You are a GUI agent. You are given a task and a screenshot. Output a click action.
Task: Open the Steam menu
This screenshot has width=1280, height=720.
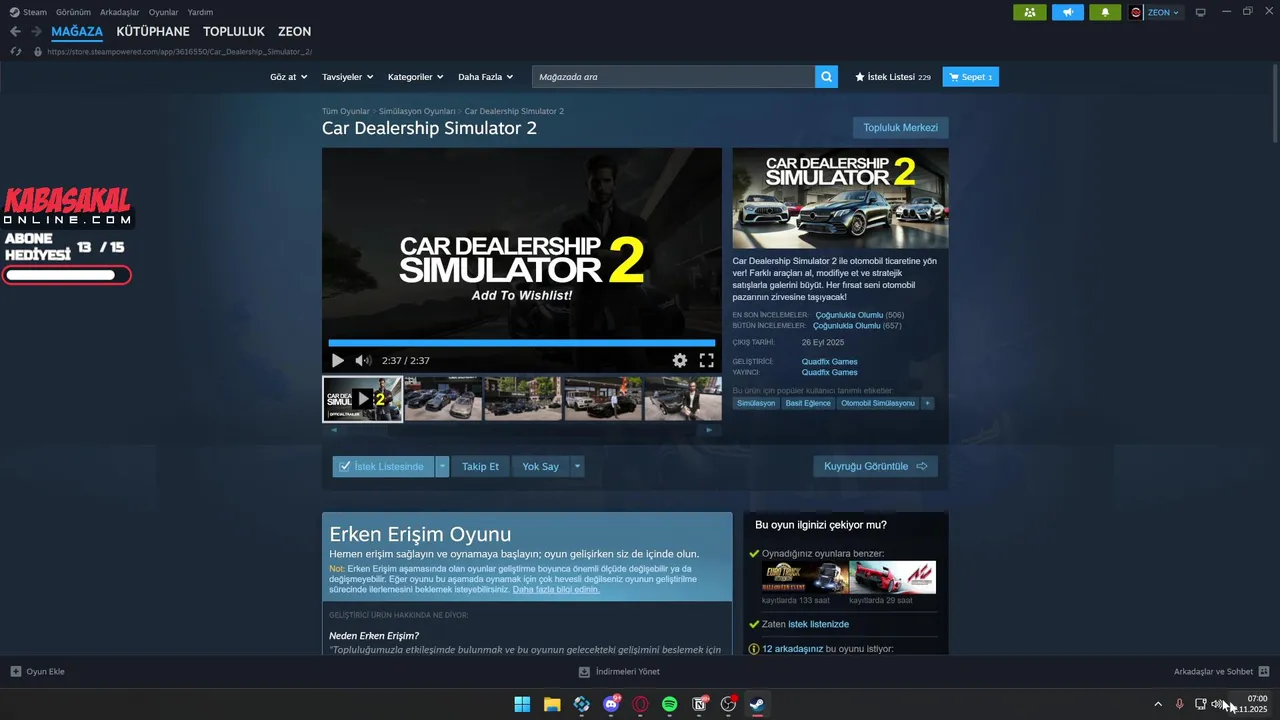[28, 12]
